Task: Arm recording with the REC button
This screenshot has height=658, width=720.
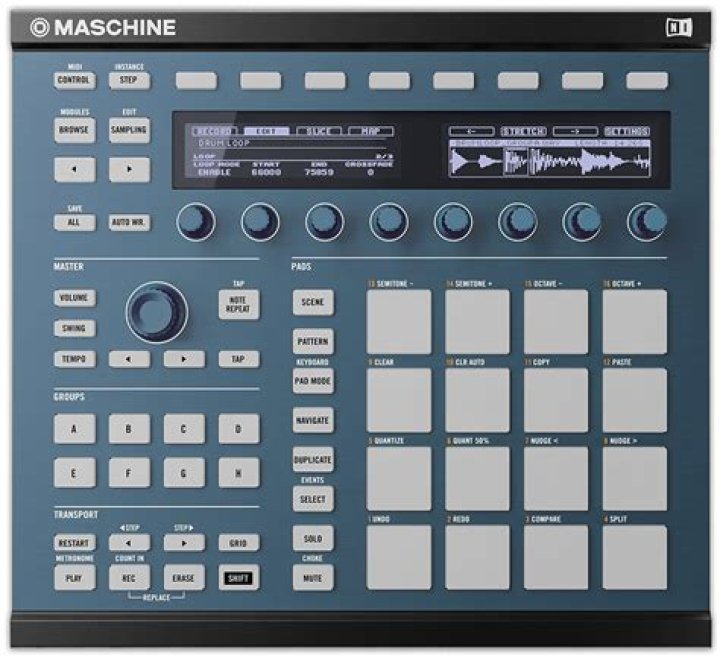Action: [129, 578]
